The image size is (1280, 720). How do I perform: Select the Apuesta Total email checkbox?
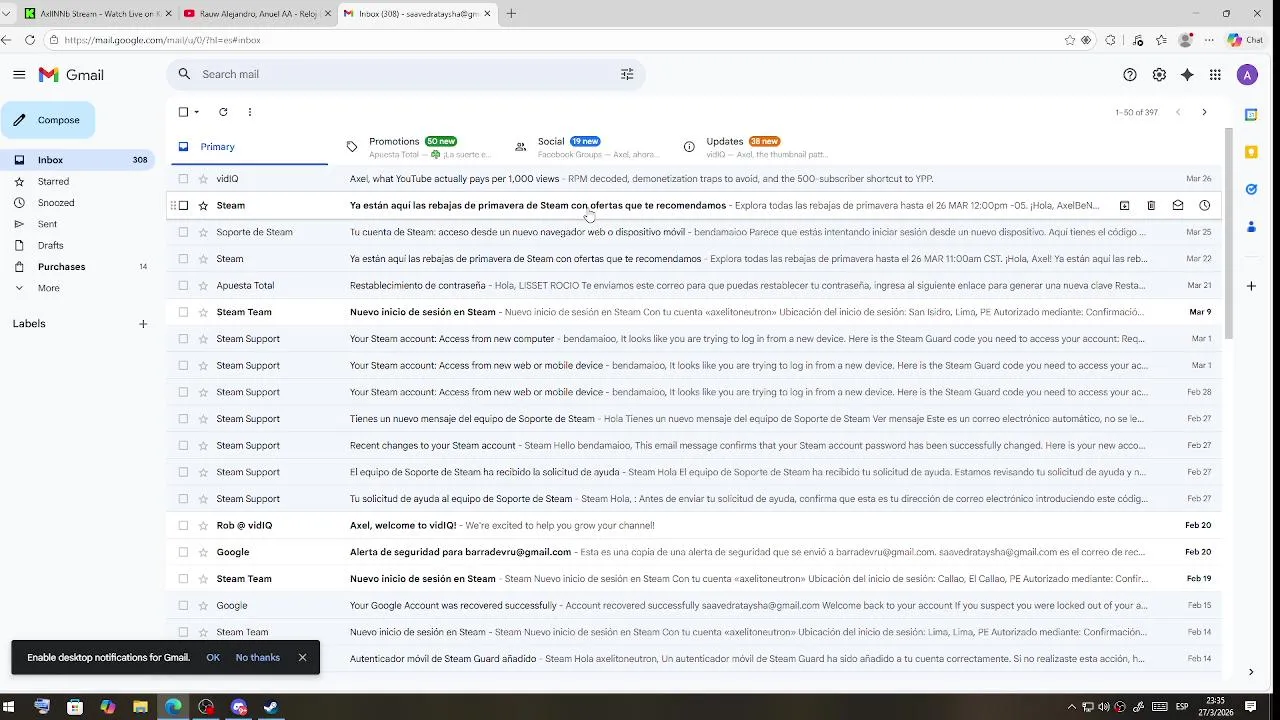coord(183,285)
